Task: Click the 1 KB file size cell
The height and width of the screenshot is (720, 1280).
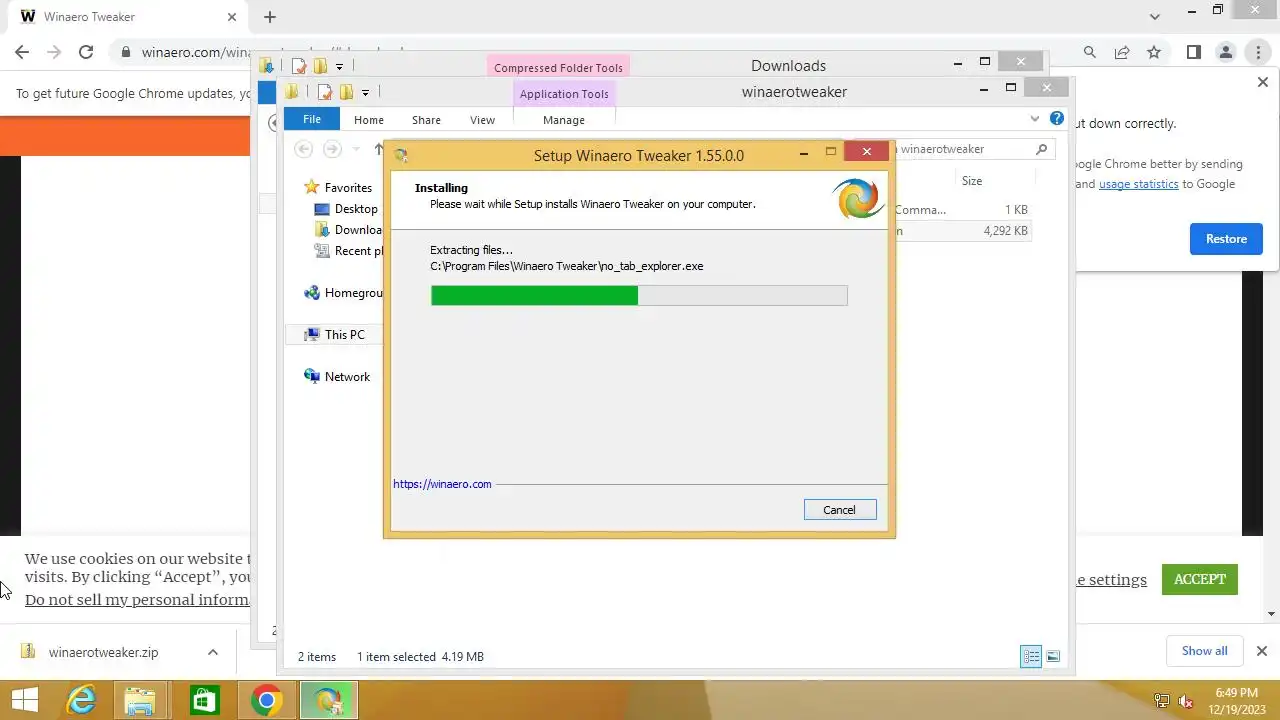Action: [x=1016, y=210]
